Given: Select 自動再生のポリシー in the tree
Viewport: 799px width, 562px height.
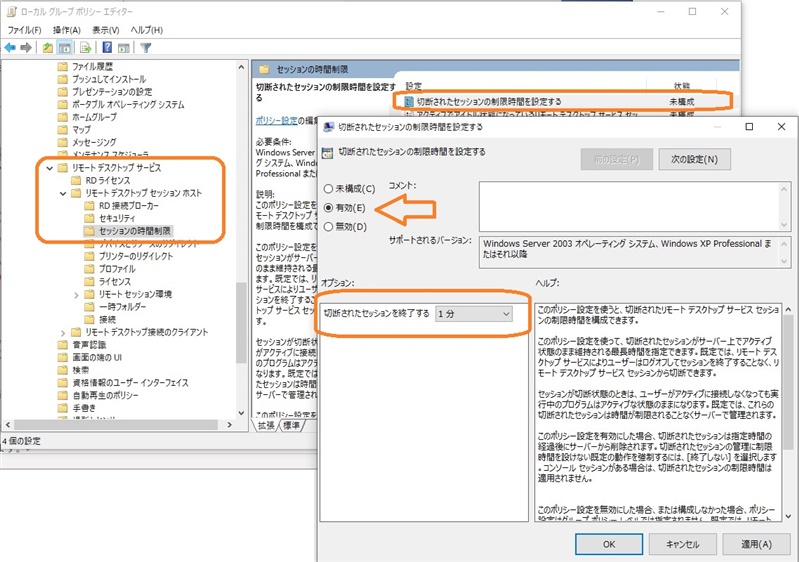Looking at the screenshot, I should [105, 395].
